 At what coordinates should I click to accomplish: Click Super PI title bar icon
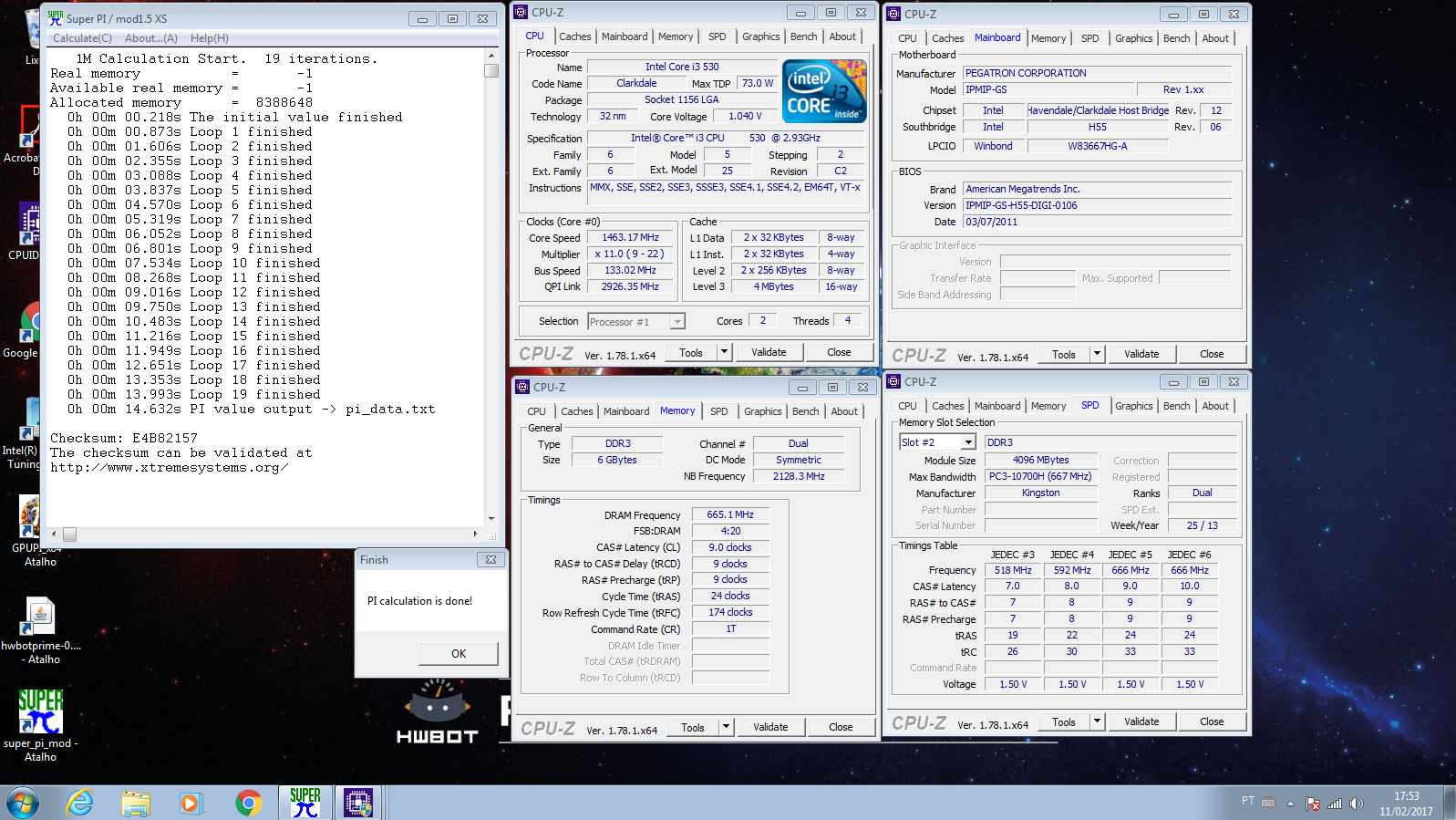click(x=56, y=17)
